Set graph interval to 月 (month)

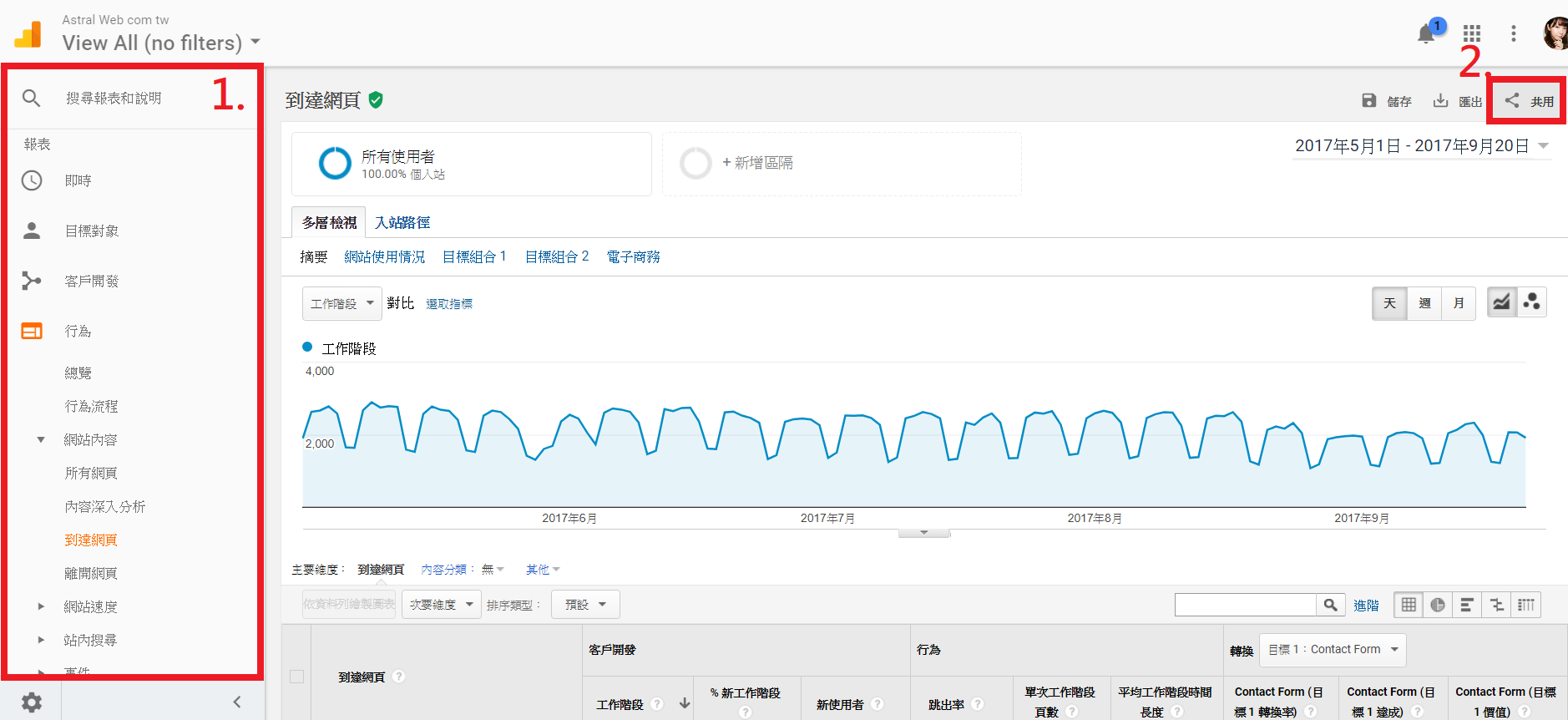pos(1459,303)
